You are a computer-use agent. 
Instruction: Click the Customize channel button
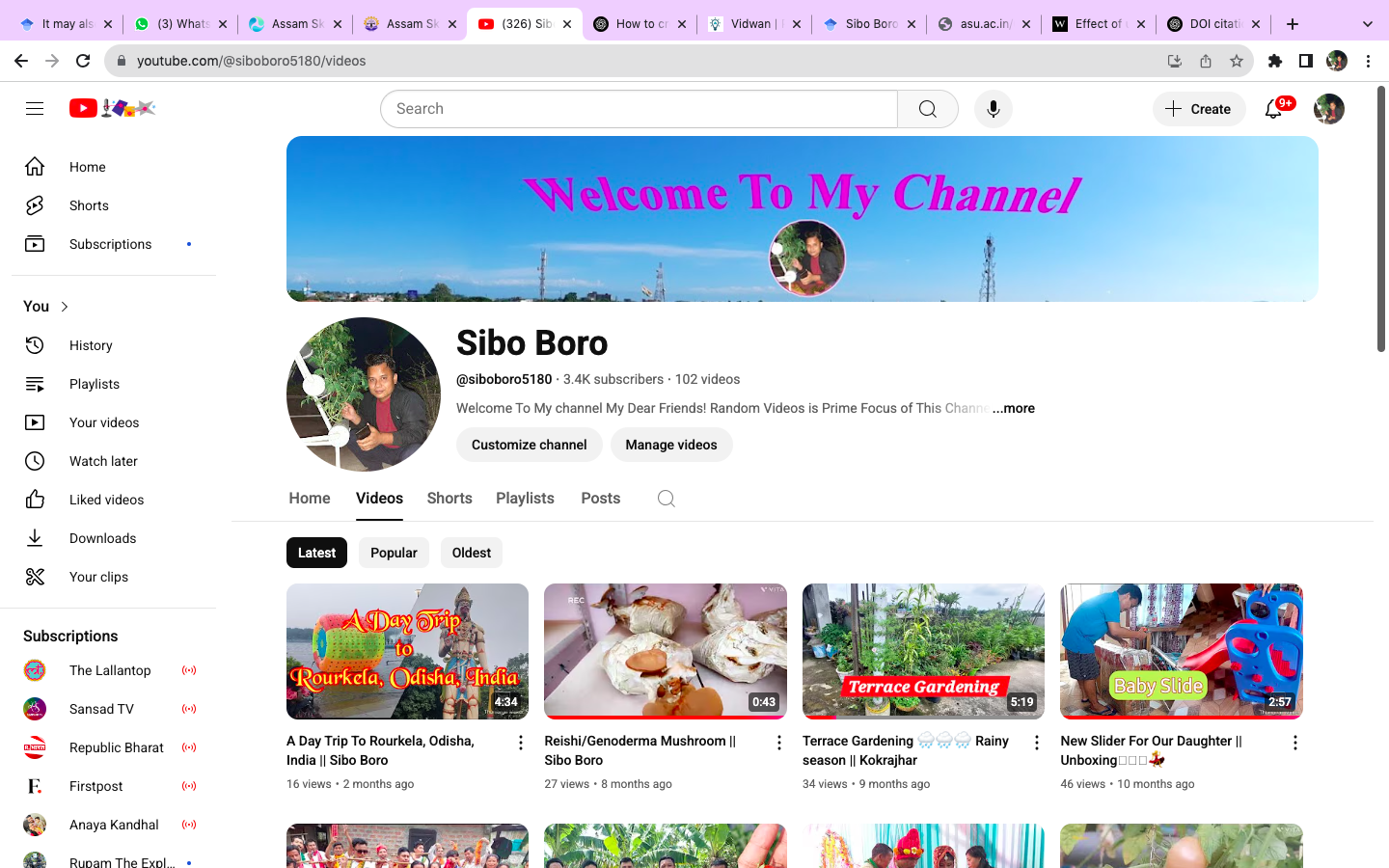pos(529,445)
